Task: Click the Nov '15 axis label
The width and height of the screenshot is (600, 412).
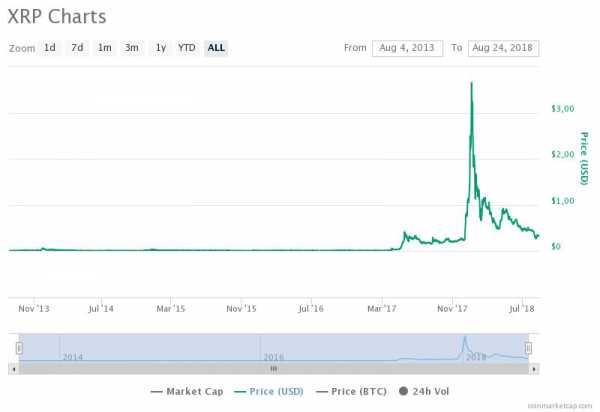Action: [241, 309]
